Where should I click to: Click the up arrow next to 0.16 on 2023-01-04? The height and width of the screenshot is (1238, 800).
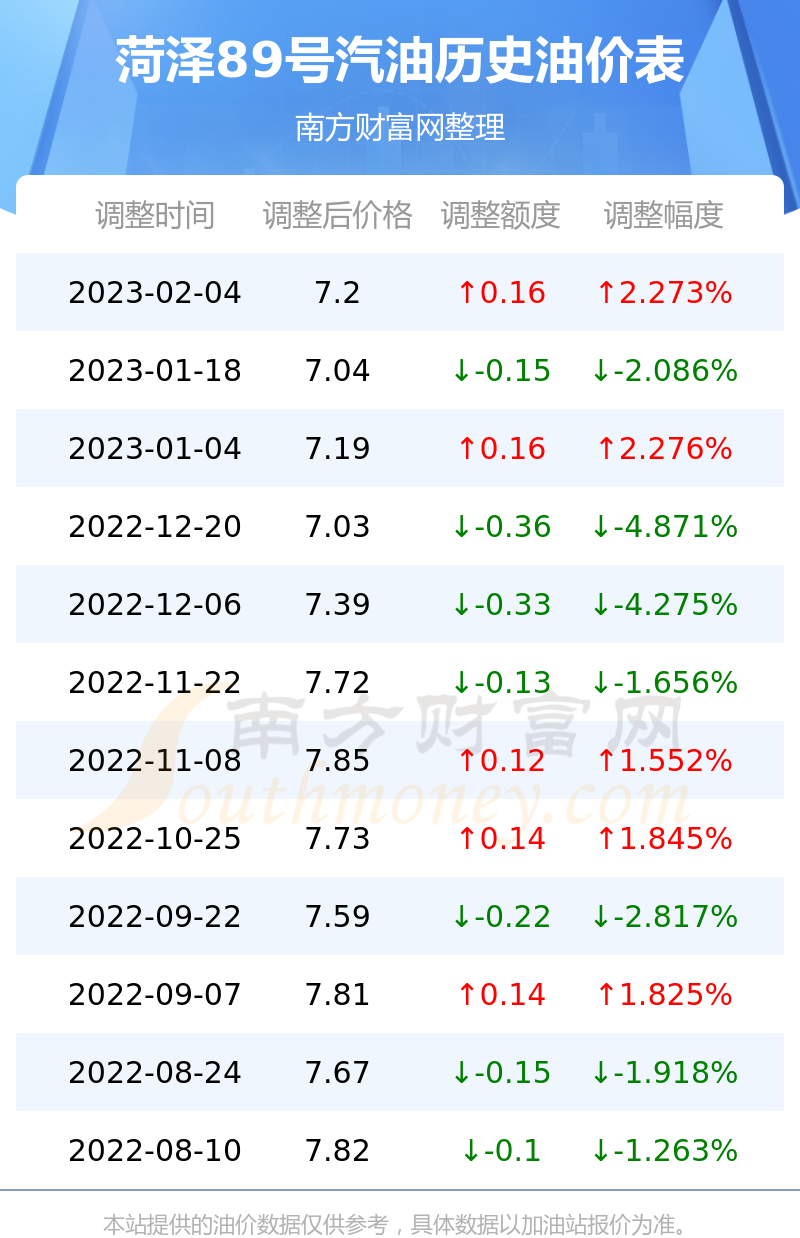pos(466,449)
